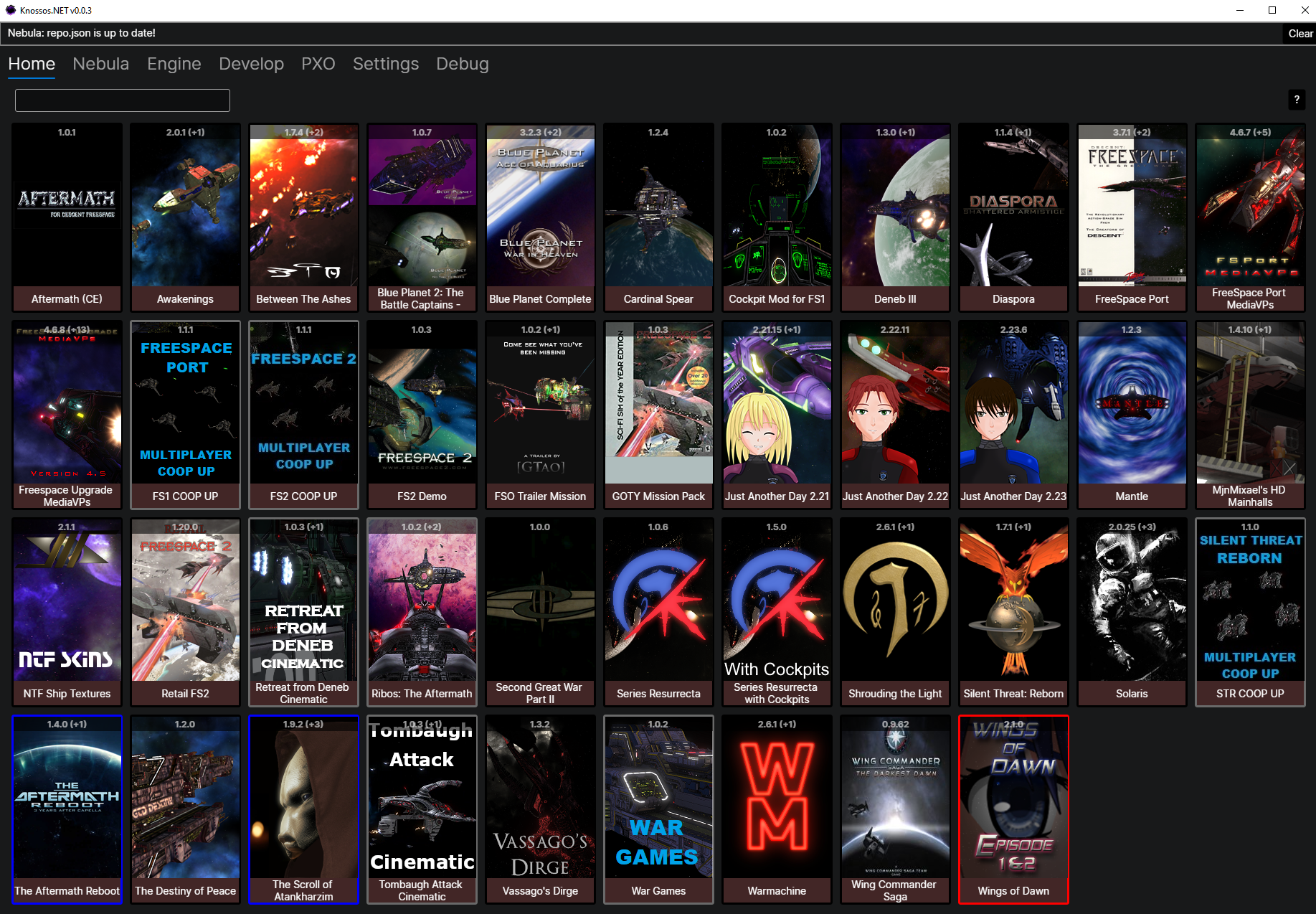Image resolution: width=1316 pixels, height=914 pixels.
Task: Select the FS1 COOP UP mod
Action: coord(185,415)
